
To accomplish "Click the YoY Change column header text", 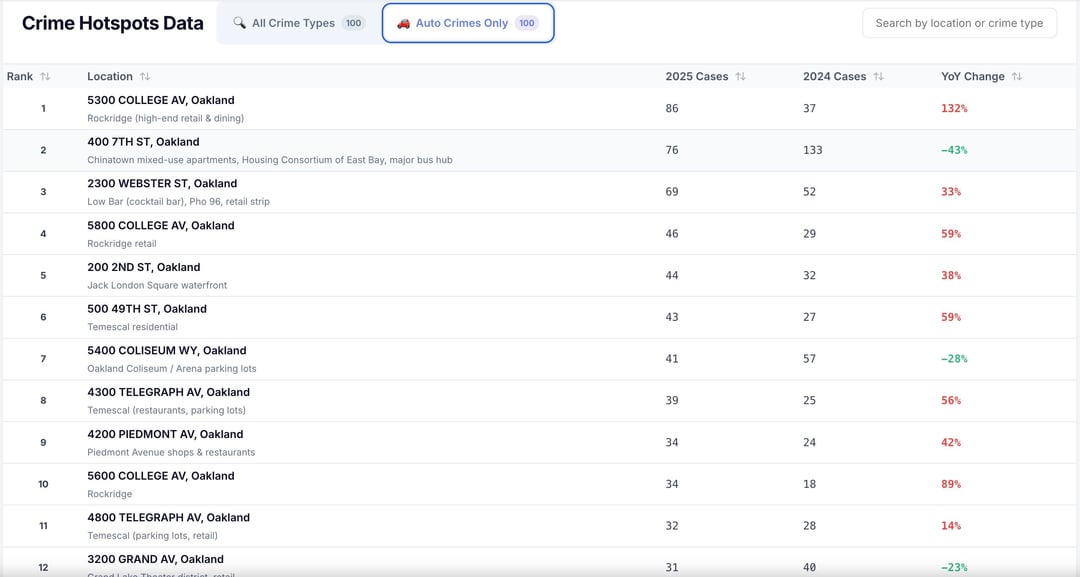I will (x=973, y=77).
